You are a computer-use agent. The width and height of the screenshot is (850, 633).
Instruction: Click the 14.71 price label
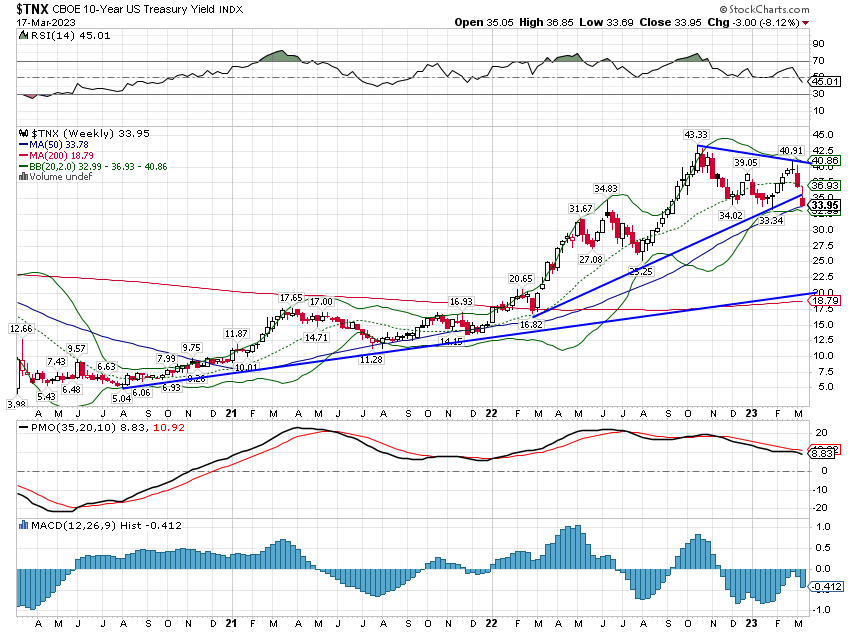point(316,337)
